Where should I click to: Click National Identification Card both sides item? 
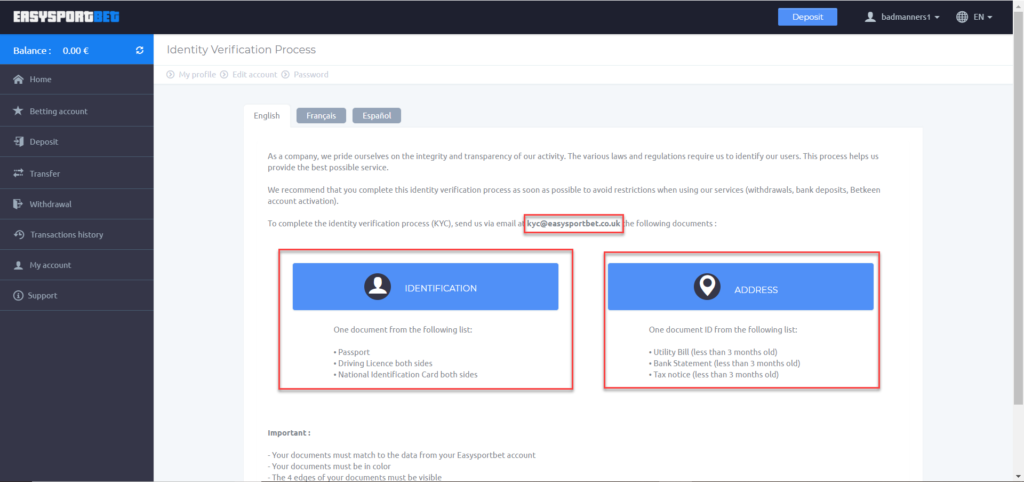click(406, 375)
